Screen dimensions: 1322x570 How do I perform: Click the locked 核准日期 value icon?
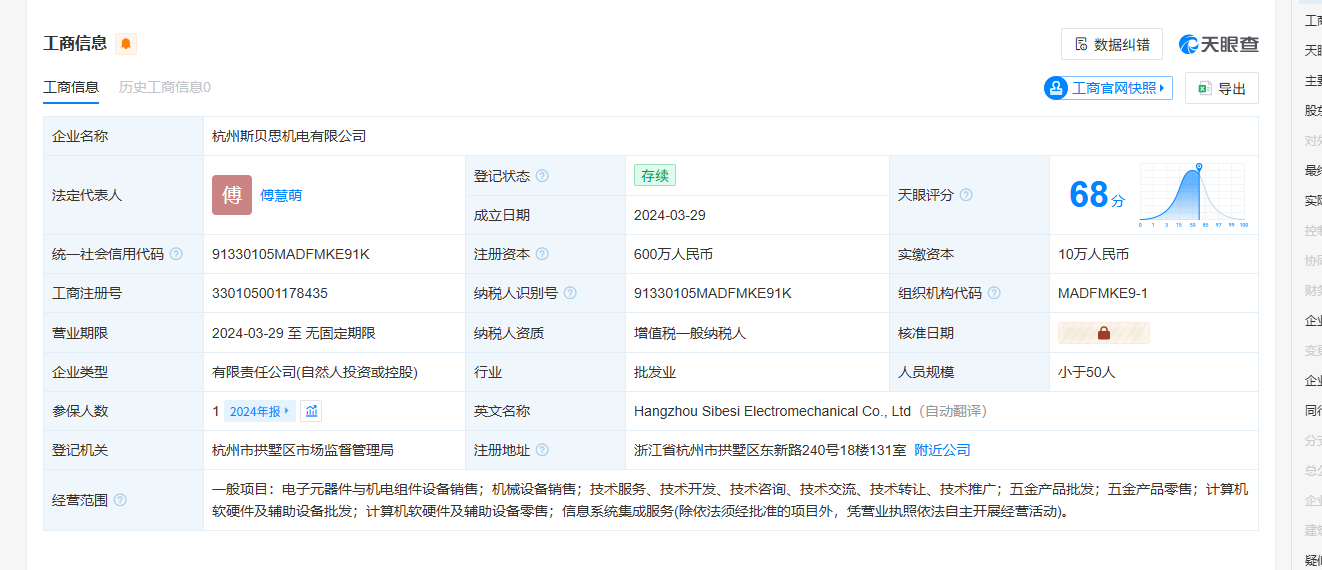[x=1104, y=333]
